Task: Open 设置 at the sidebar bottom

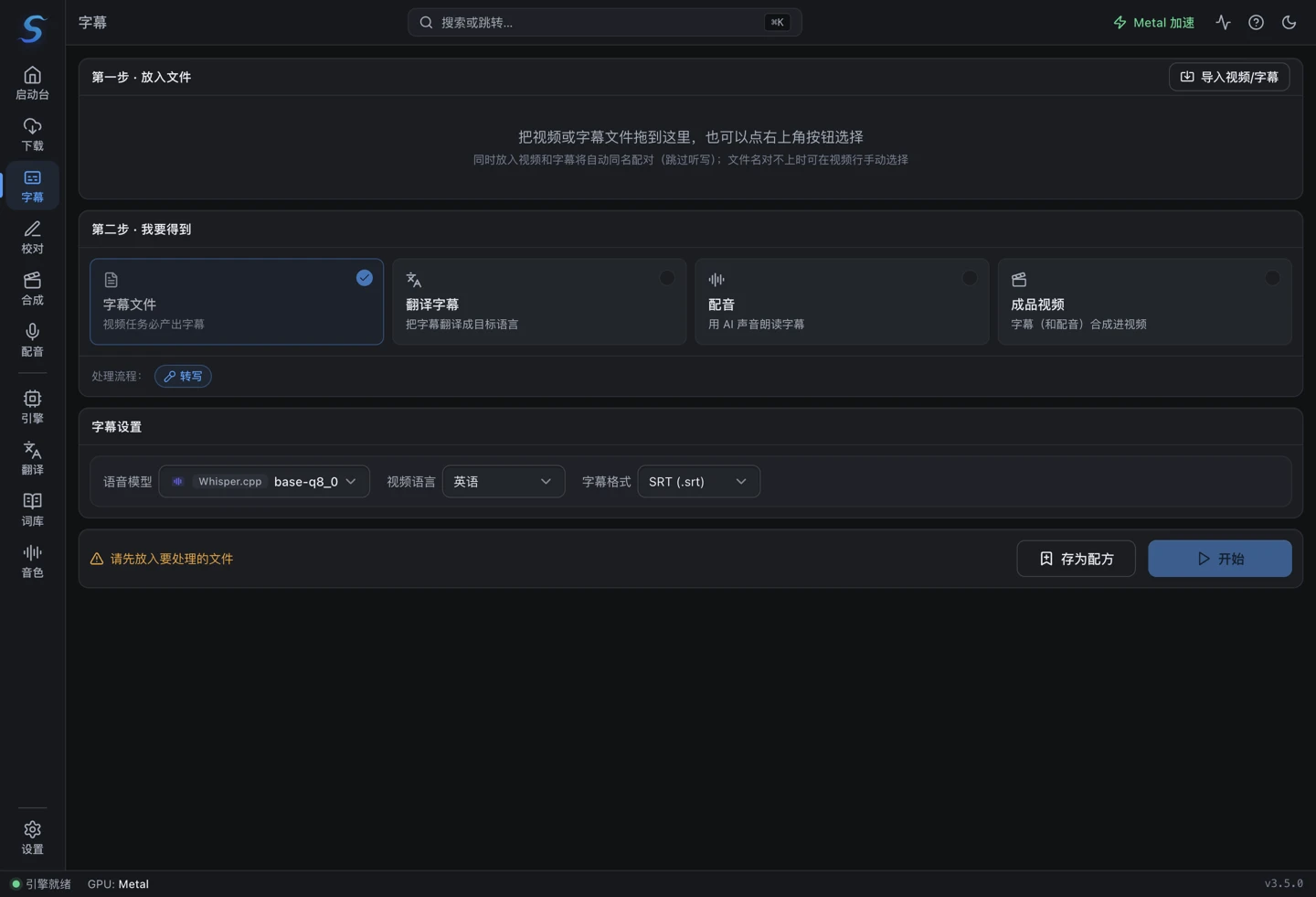Action: 33,838
